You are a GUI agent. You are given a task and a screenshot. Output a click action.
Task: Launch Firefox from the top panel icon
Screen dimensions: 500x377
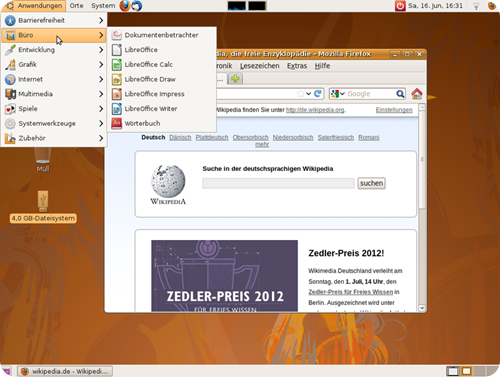click(x=125, y=6)
